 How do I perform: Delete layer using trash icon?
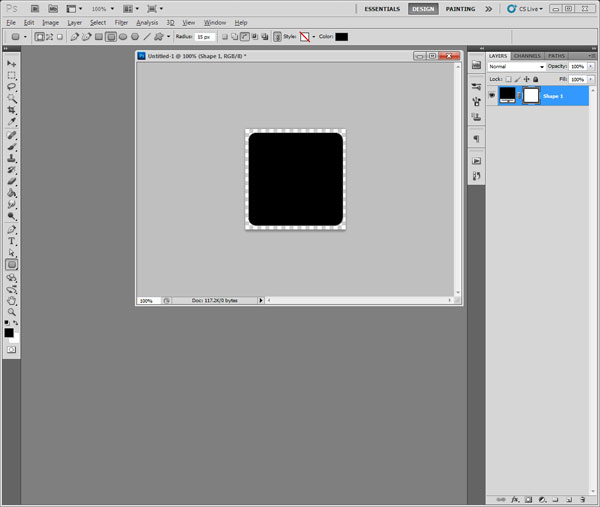point(582,499)
